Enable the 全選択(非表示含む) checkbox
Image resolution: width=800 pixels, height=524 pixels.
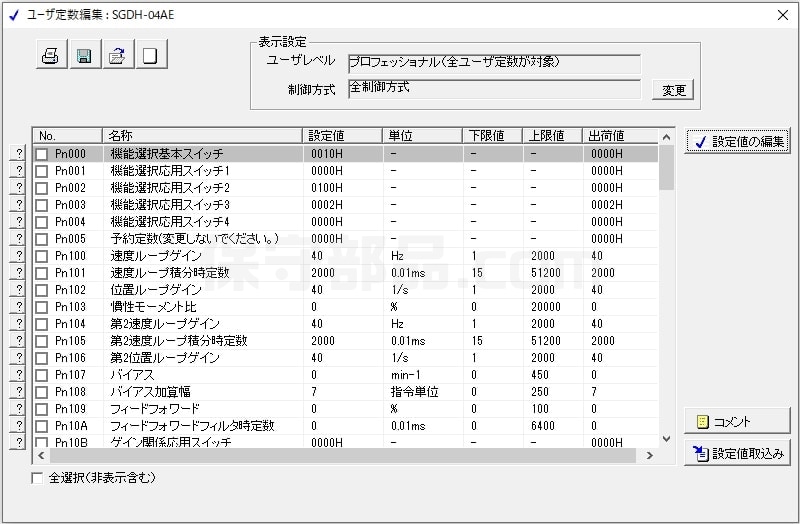[38, 478]
